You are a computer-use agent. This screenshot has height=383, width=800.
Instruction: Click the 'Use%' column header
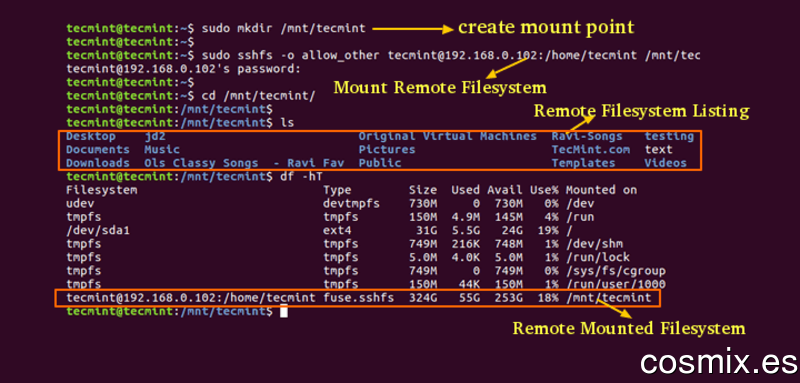pos(544,190)
